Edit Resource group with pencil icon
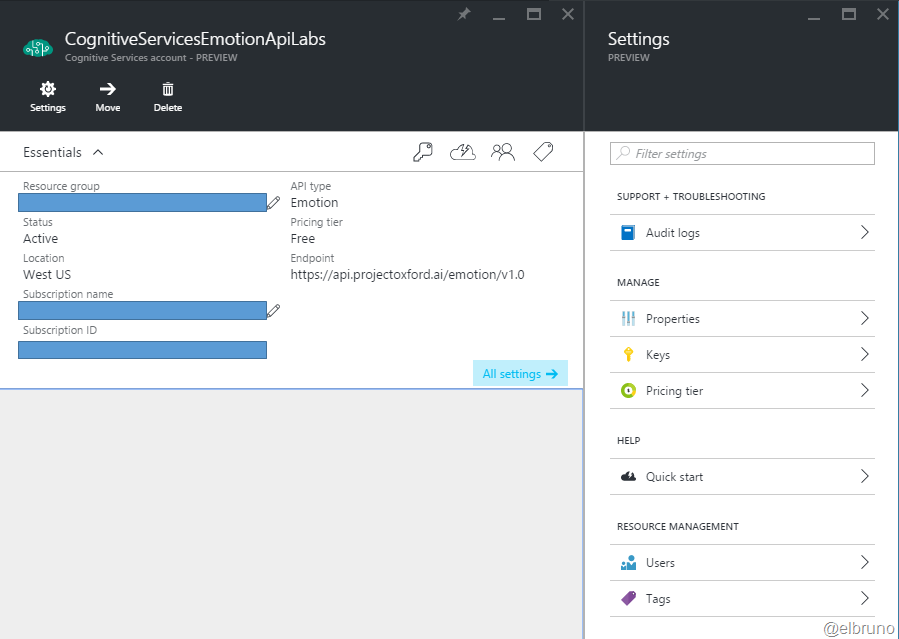899x639 pixels. pos(274,203)
